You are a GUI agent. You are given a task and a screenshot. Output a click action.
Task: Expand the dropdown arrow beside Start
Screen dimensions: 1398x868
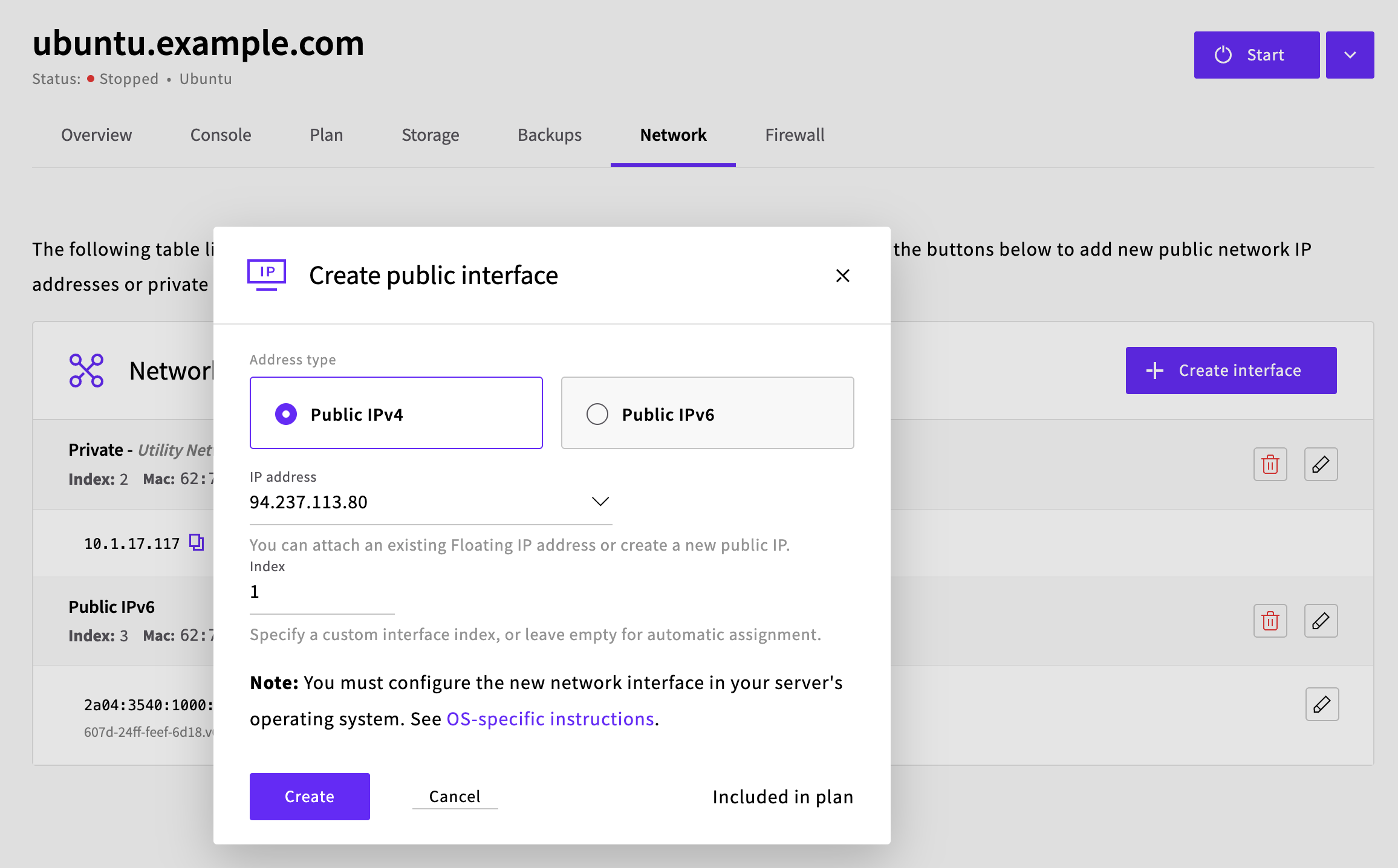[x=1350, y=55]
